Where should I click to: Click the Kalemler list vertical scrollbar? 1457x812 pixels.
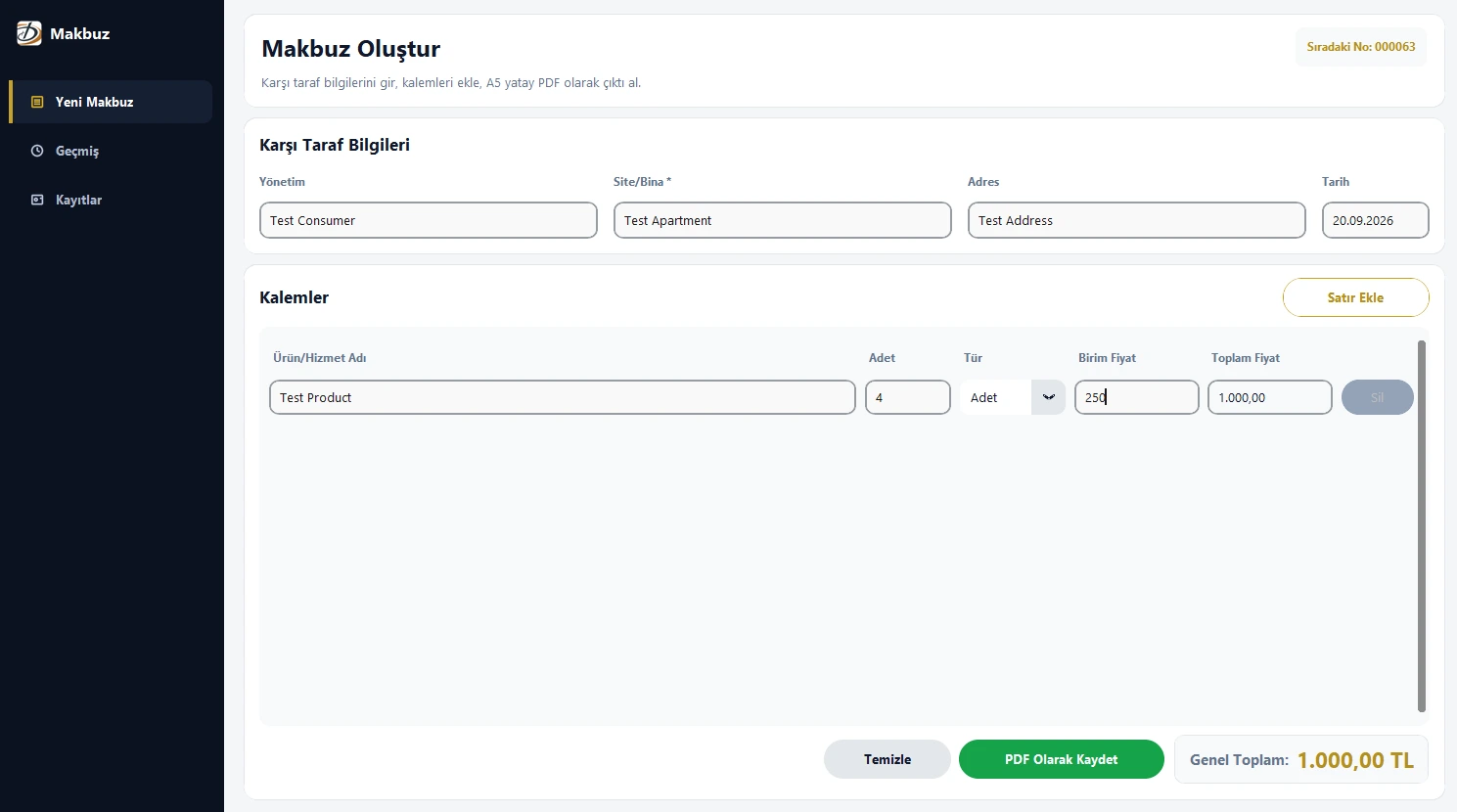tap(1422, 526)
